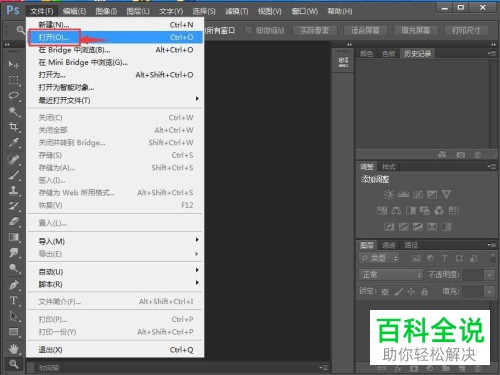This screenshot has width=500, height=375.
Task: Toggle layer filter on/off switch
Action: click(493, 258)
